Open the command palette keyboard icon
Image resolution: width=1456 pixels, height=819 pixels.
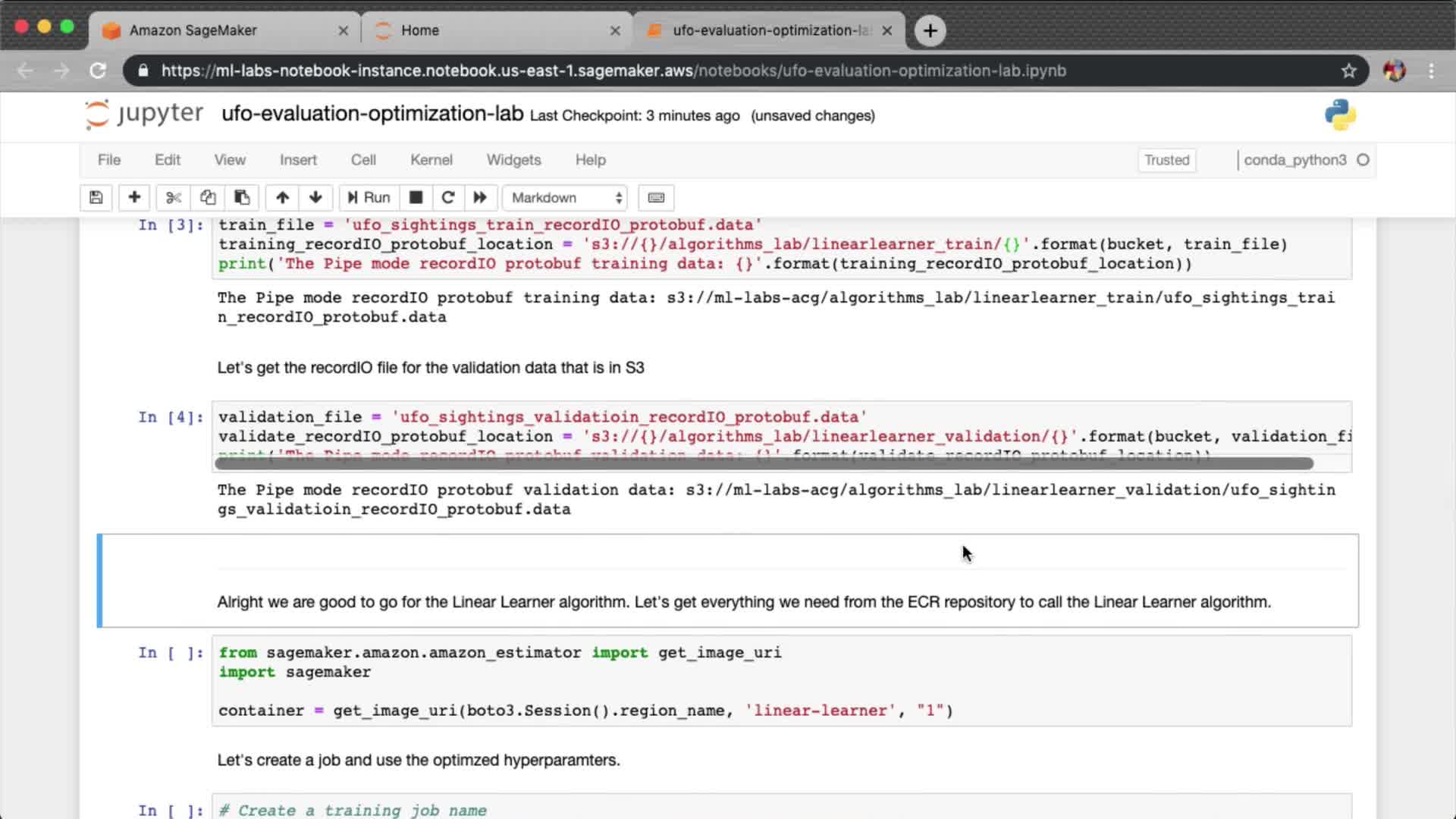pos(656,197)
